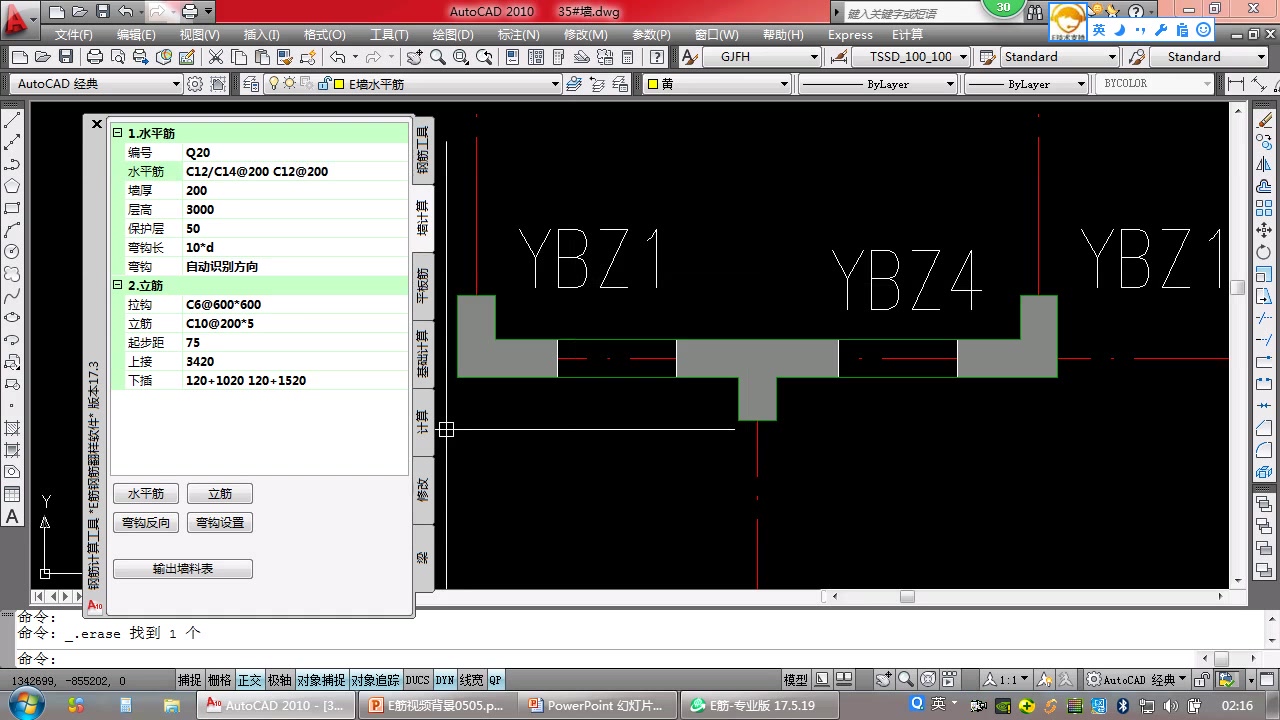This screenshot has width=1280, height=720.
Task: Open the TSSD_100_100 dimension style dropdown
Action: click(912, 57)
